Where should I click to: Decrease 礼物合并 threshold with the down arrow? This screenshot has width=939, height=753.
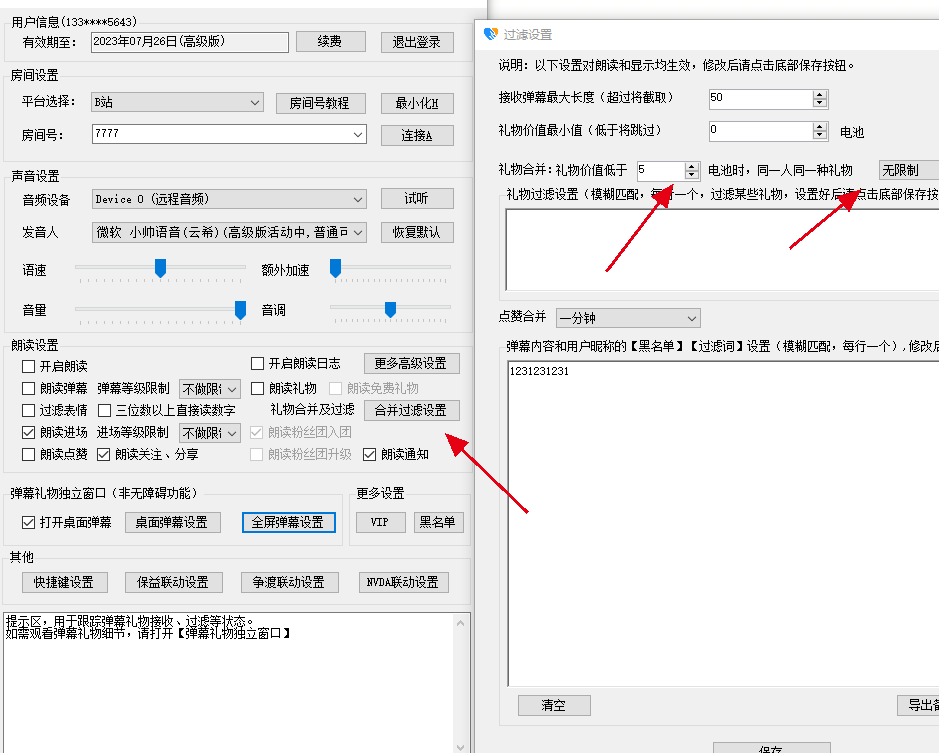pyautogui.click(x=692, y=175)
